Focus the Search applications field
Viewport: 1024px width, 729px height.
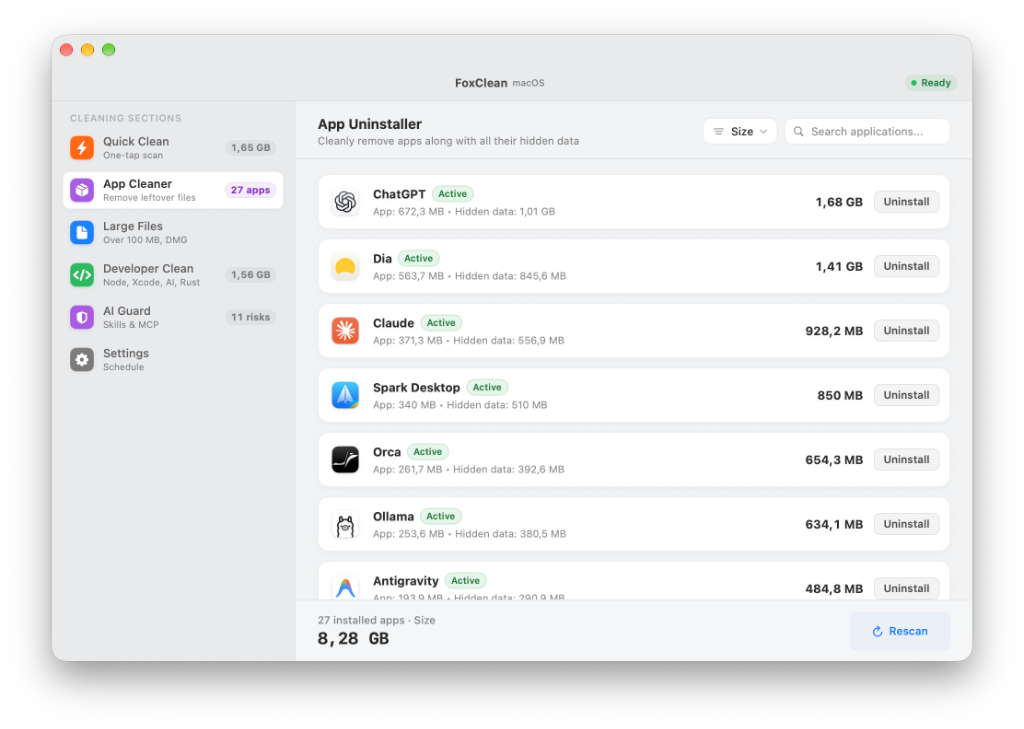click(x=867, y=131)
